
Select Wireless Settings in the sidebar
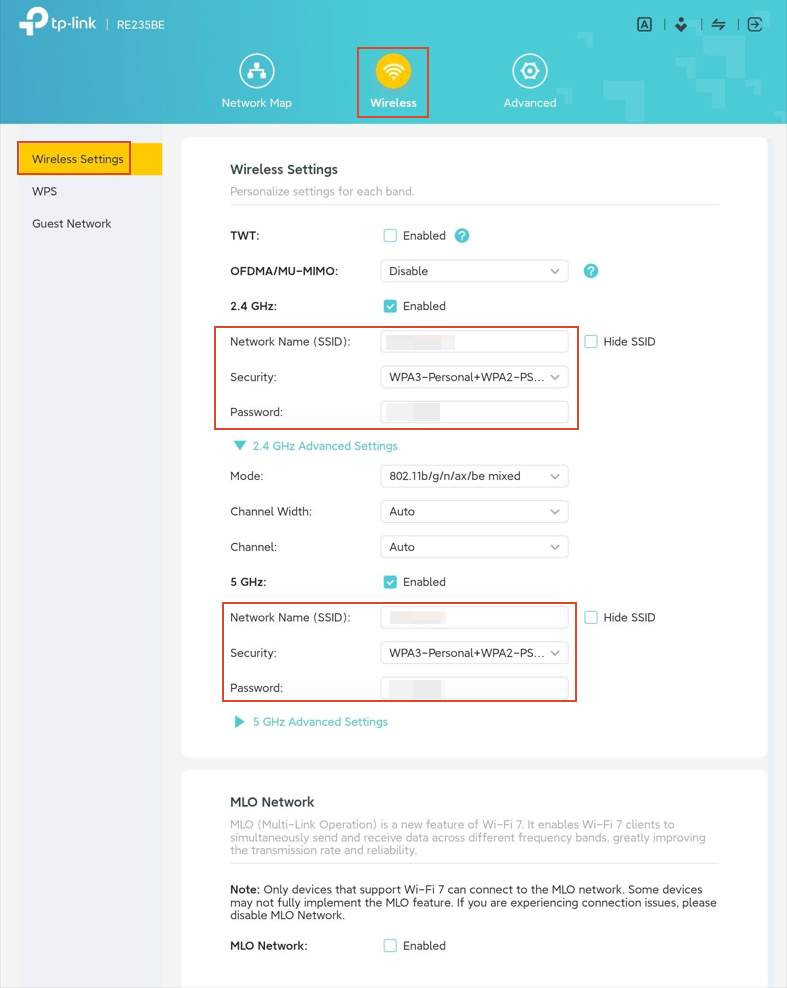coord(90,159)
